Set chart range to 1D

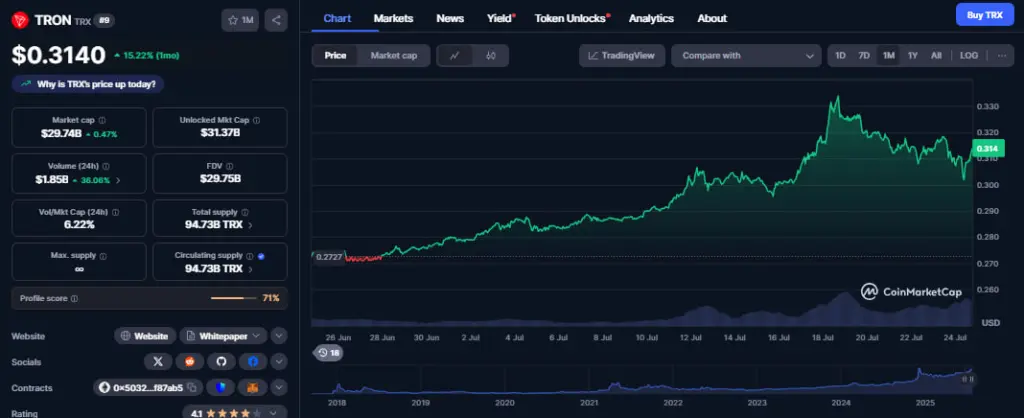(x=840, y=56)
